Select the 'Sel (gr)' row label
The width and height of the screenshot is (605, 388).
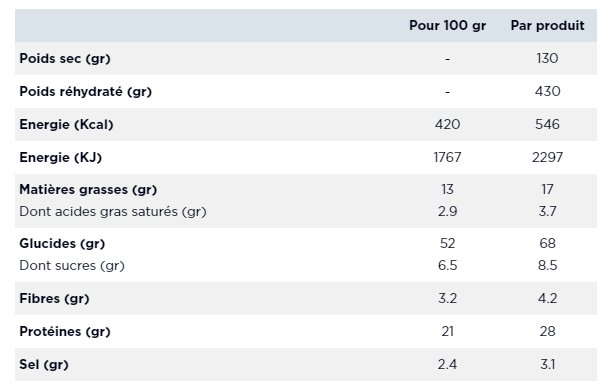[44, 364]
